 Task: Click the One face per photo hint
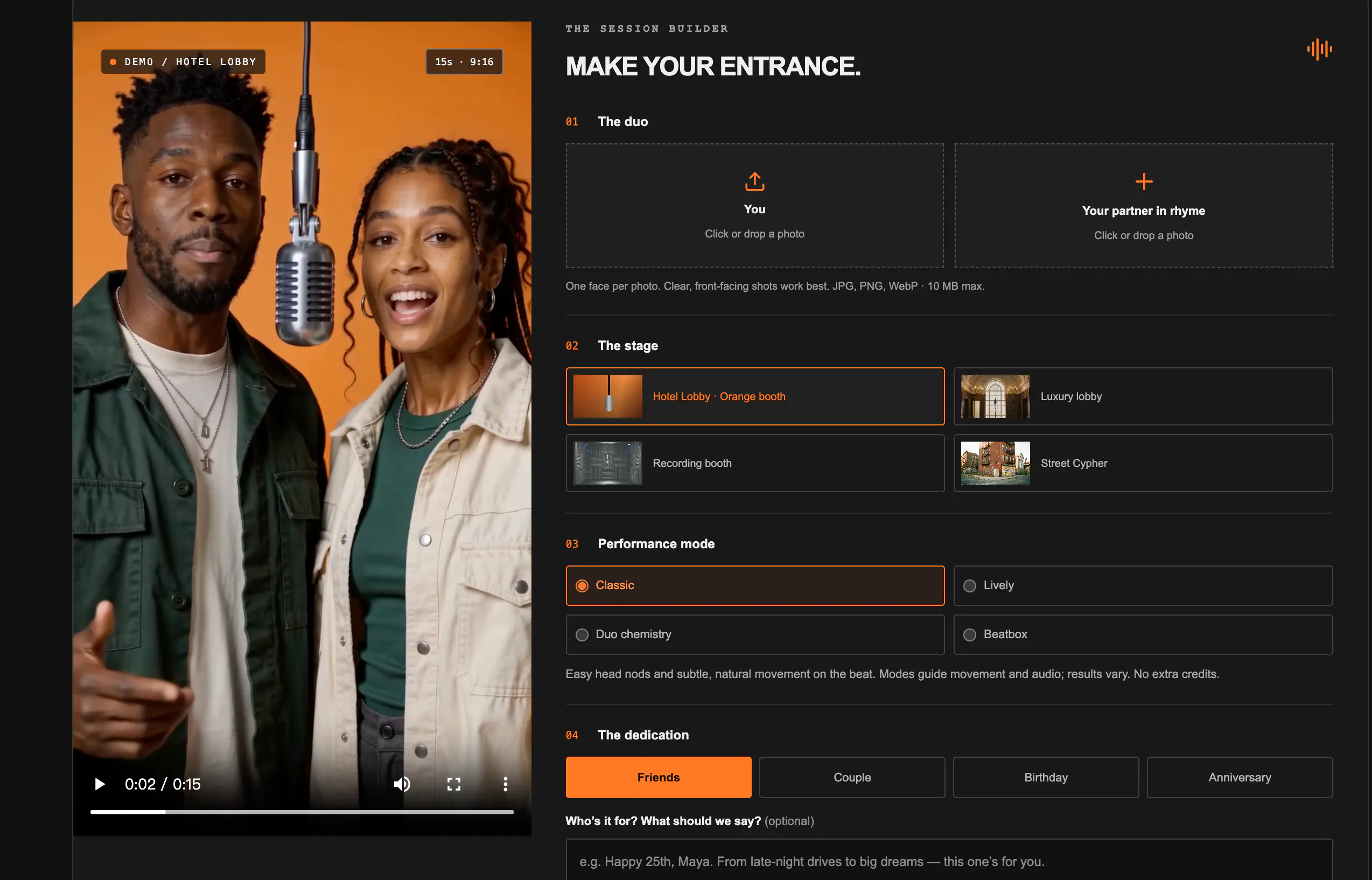[775, 286]
